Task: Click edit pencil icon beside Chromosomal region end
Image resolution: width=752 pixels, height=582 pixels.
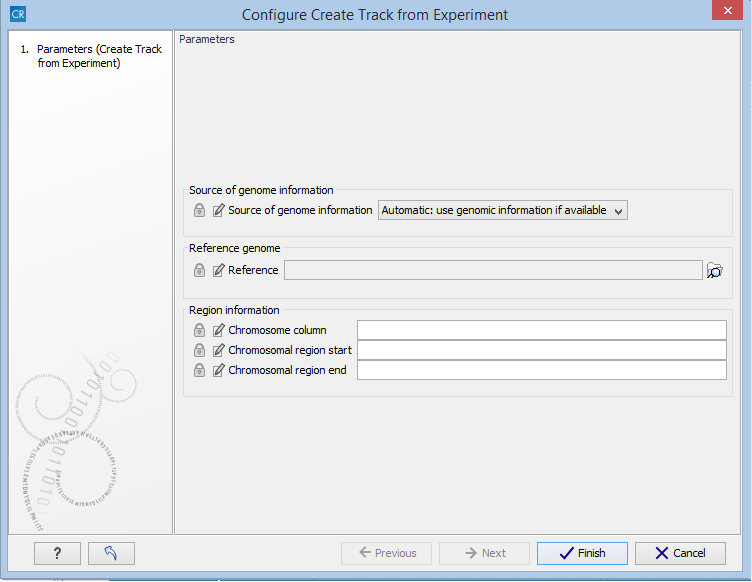Action: [218, 371]
